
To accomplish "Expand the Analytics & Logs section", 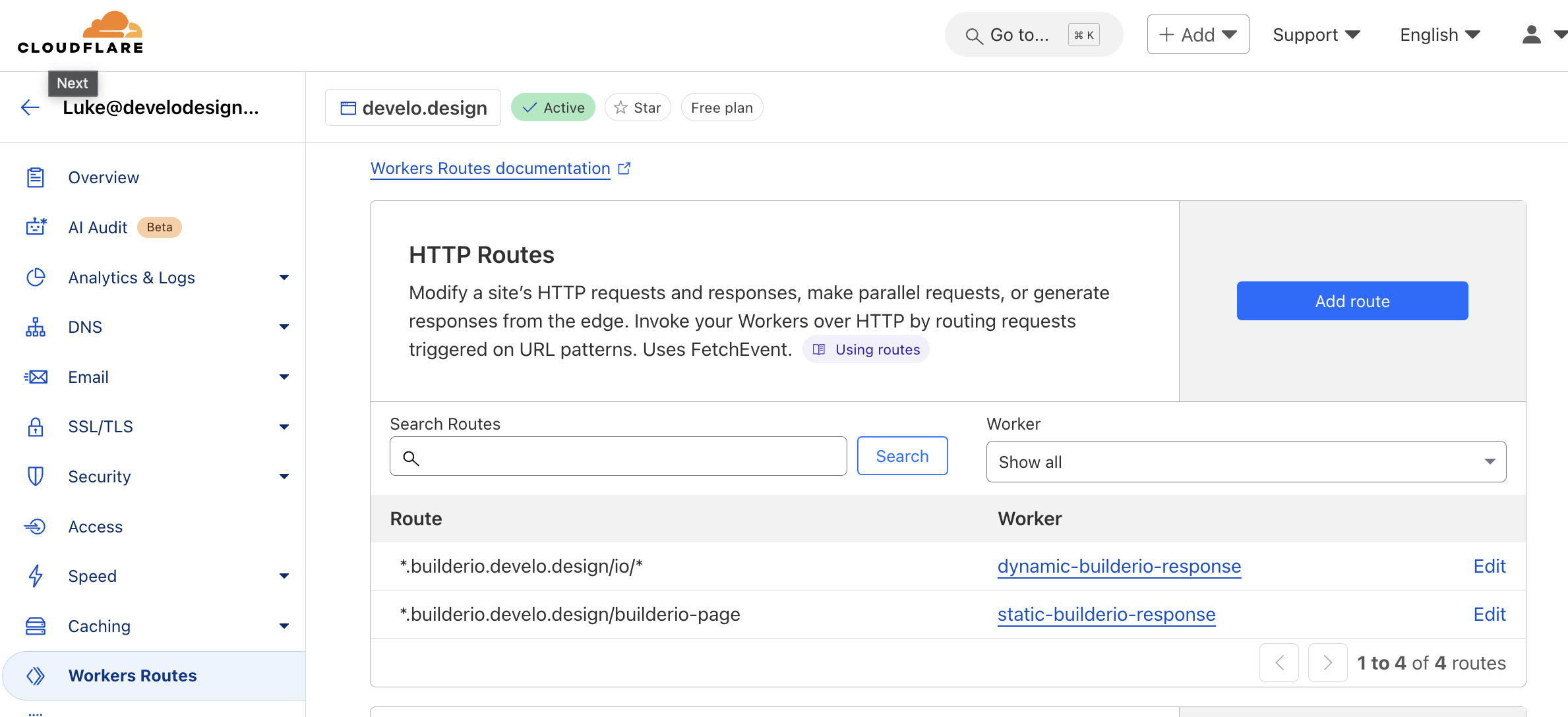I will pyautogui.click(x=284, y=277).
